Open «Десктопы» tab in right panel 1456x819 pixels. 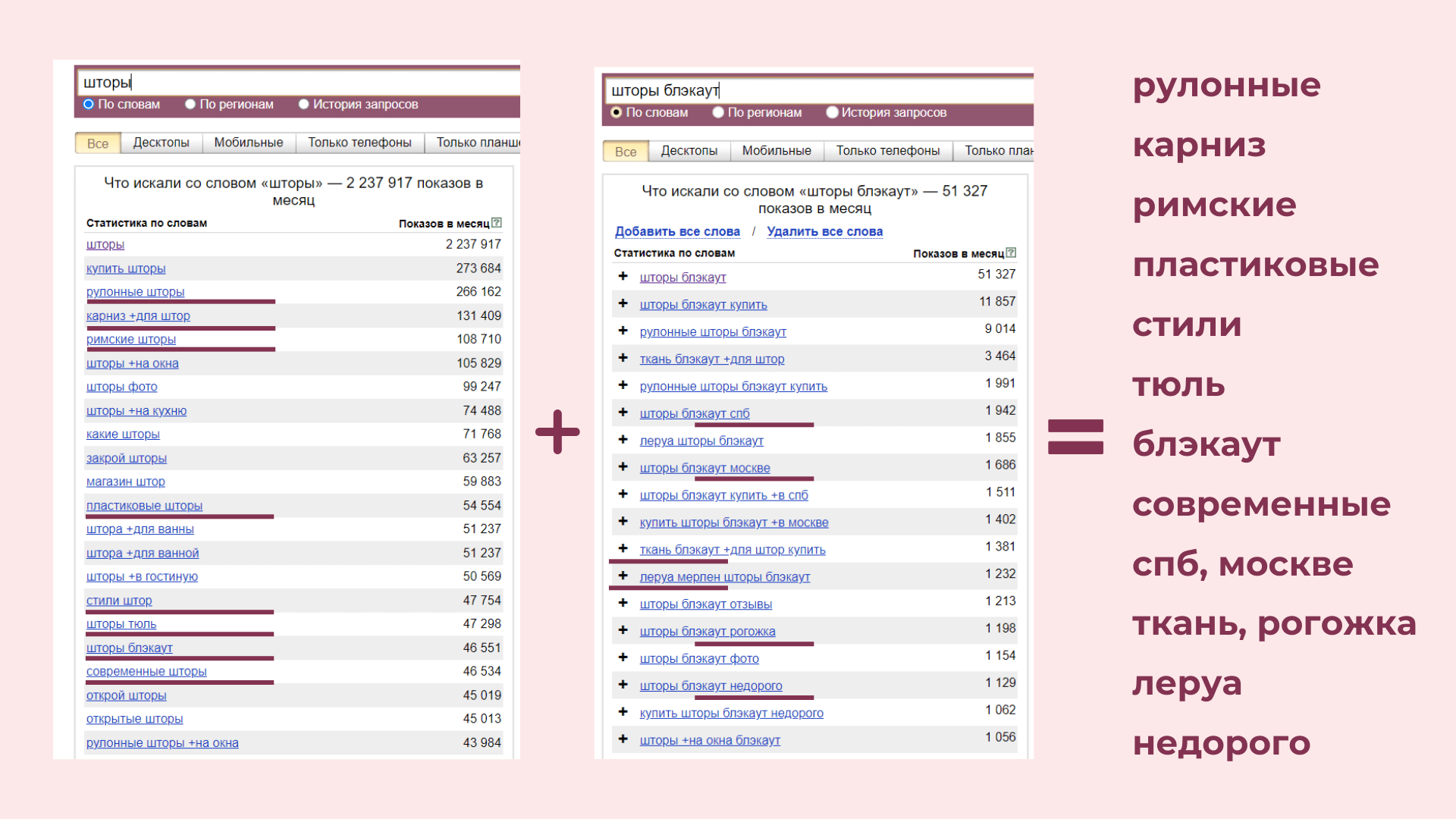pyautogui.click(x=689, y=151)
